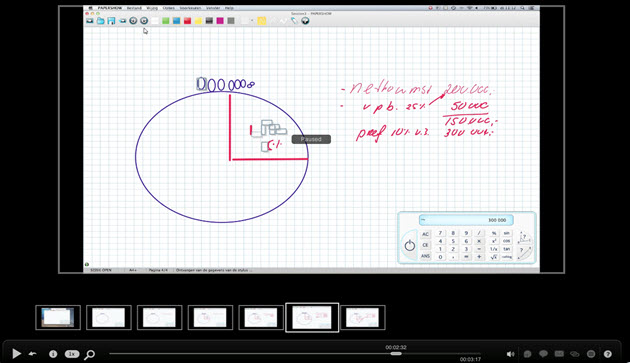Open the Bestand menu

(134, 8)
